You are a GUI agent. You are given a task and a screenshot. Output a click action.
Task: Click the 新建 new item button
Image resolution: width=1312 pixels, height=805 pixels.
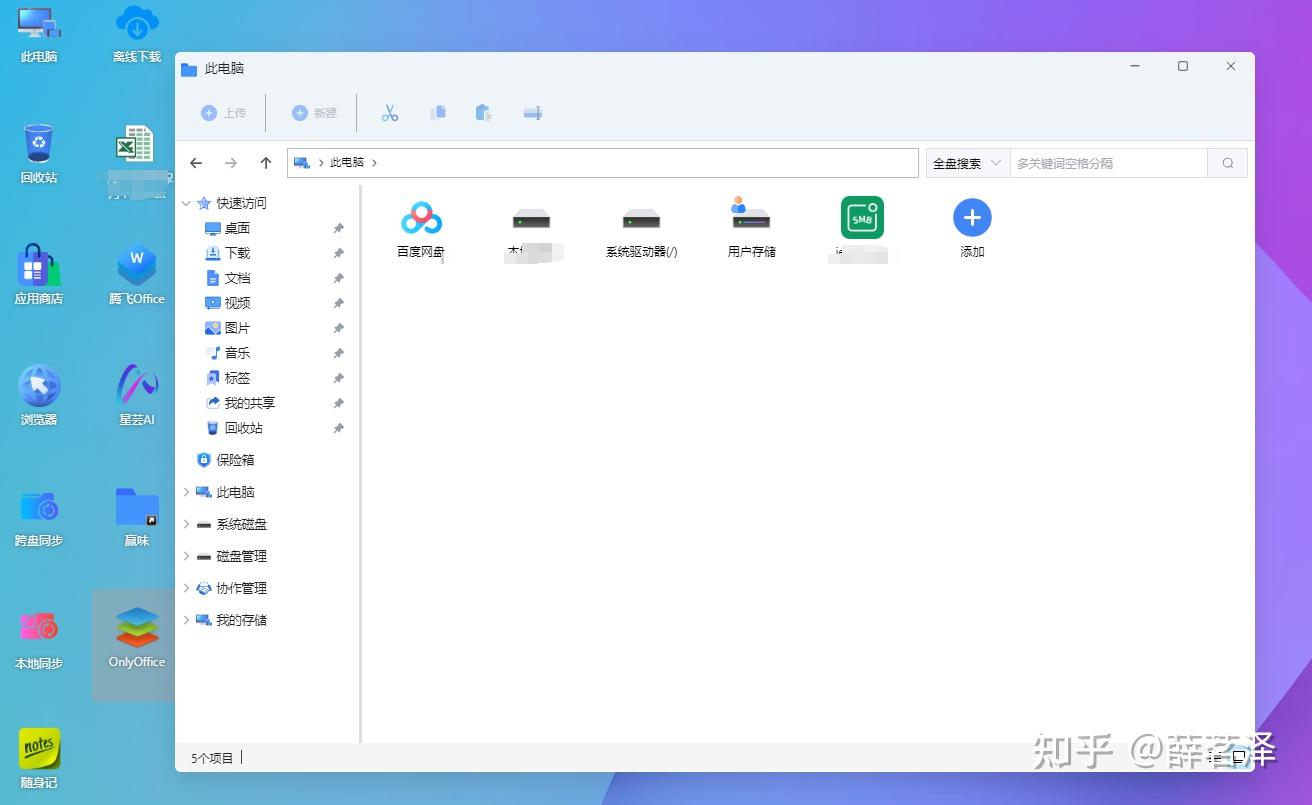pyautogui.click(x=314, y=112)
